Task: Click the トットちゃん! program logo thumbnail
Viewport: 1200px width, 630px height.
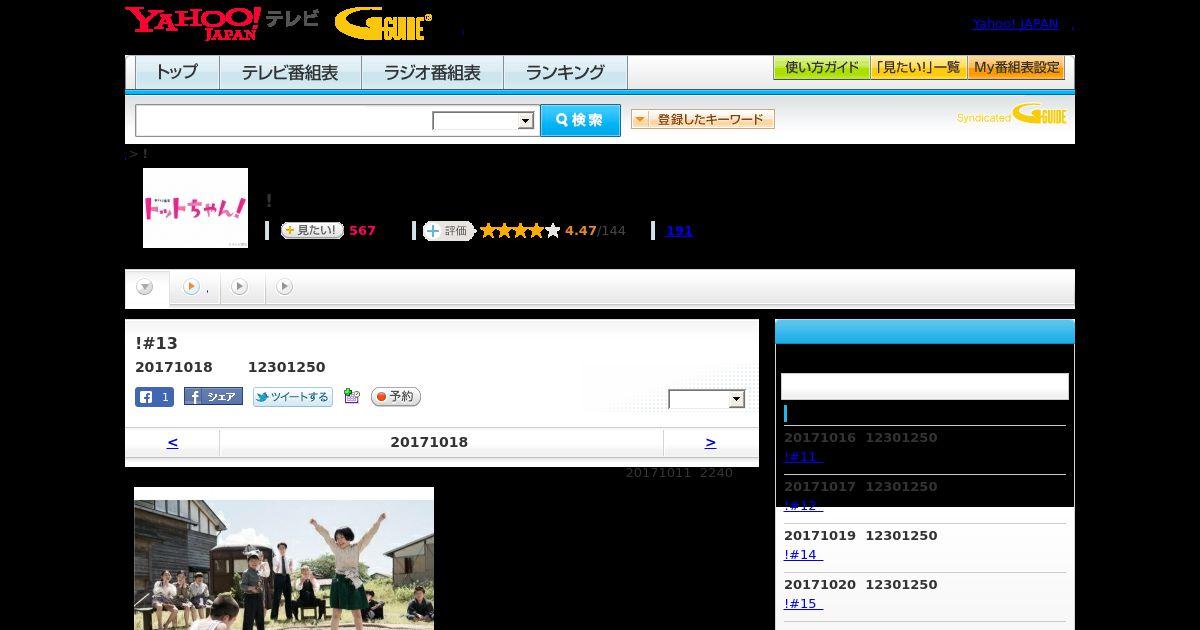Action: 195,208
